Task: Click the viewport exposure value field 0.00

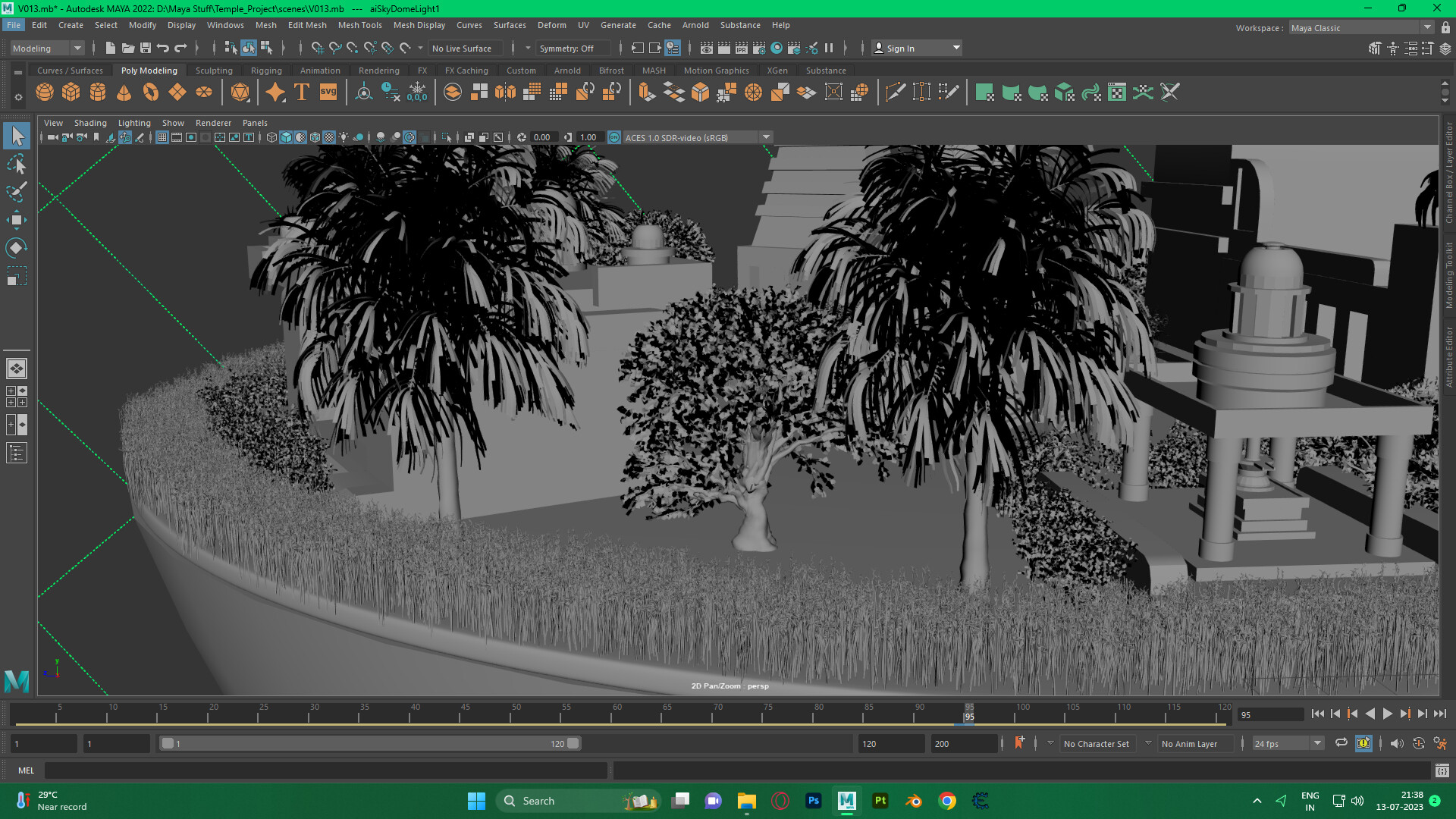Action: pyautogui.click(x=543, y=137)
